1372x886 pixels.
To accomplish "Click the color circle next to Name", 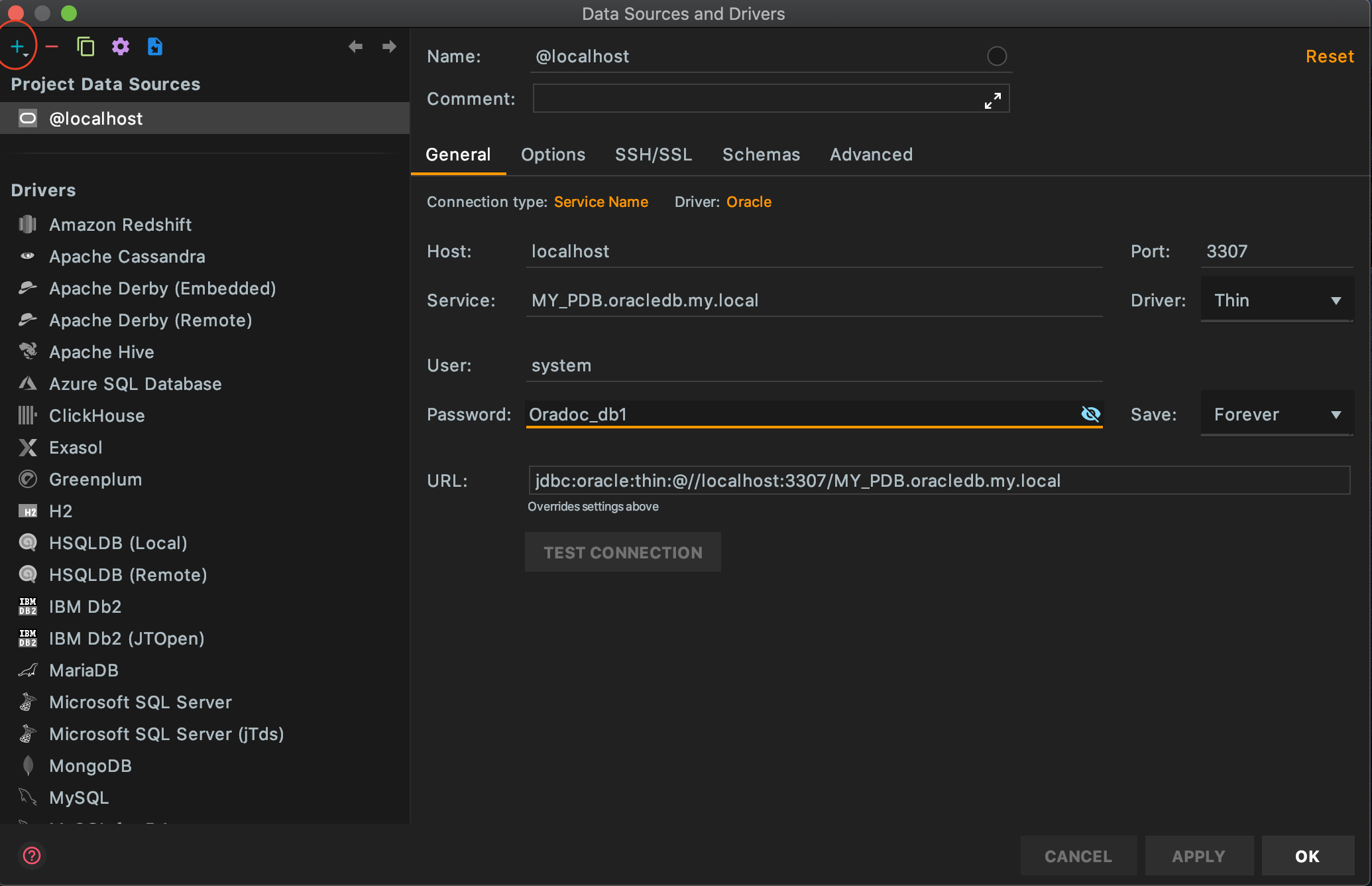I will point(996,56).
